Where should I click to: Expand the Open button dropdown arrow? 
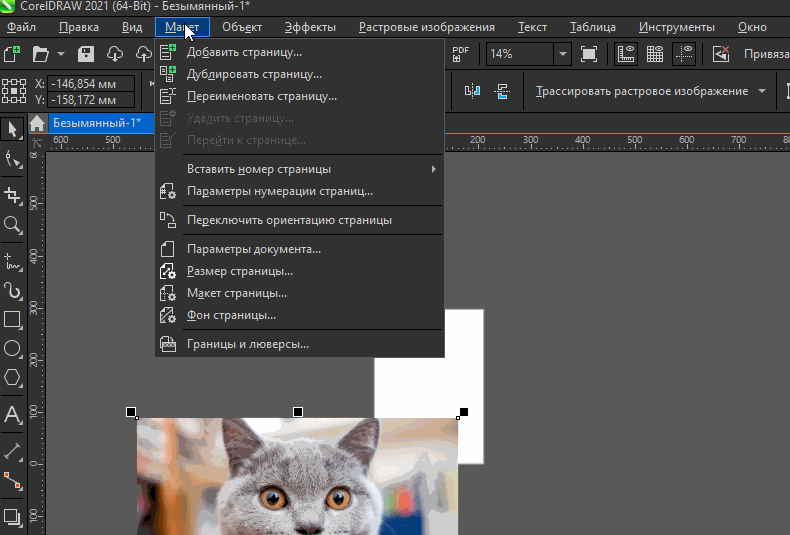(x=61, y=53)
